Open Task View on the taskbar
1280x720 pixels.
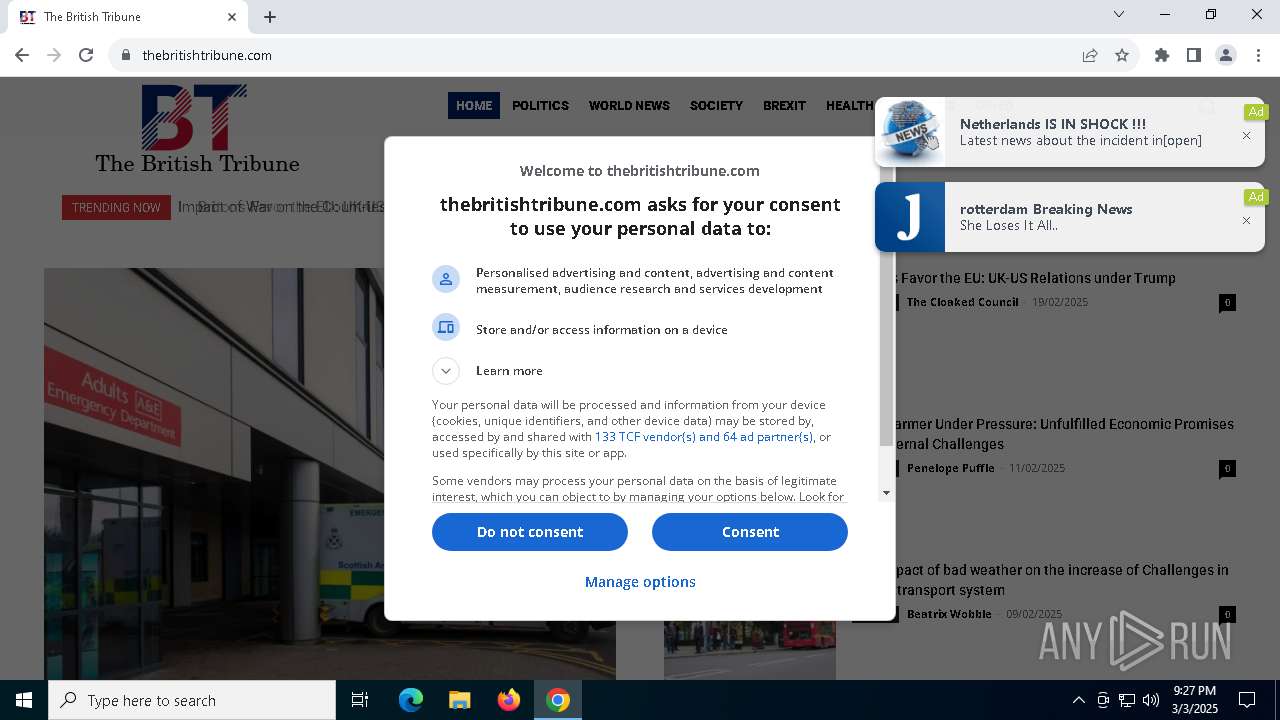coord(360,700)
